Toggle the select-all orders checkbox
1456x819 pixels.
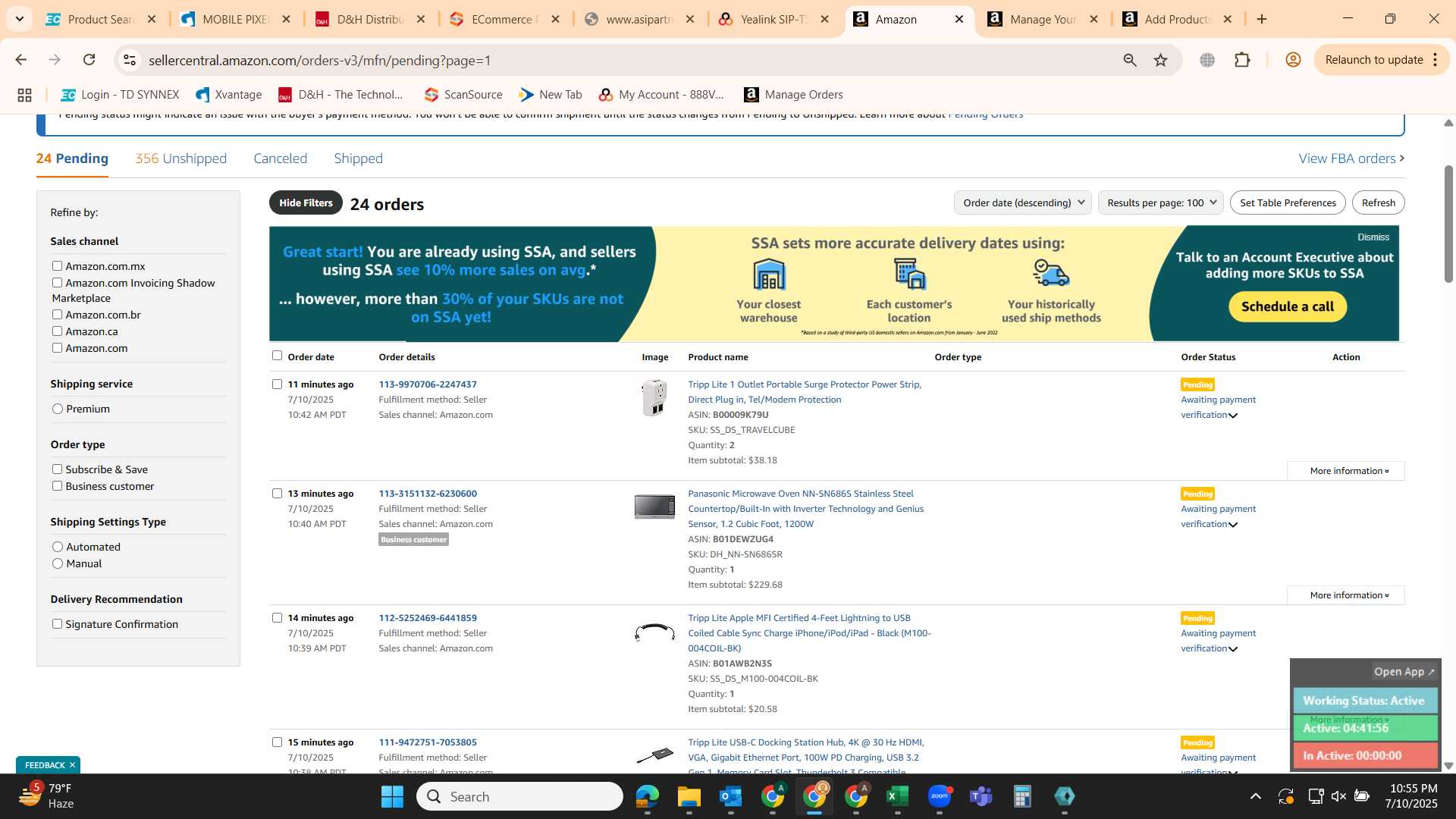tap(277, 356)
